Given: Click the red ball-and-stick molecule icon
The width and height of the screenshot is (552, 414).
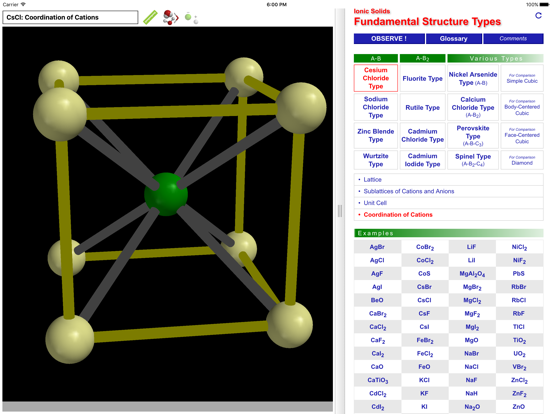Looking at the screenshot, I should coord(170,17).
